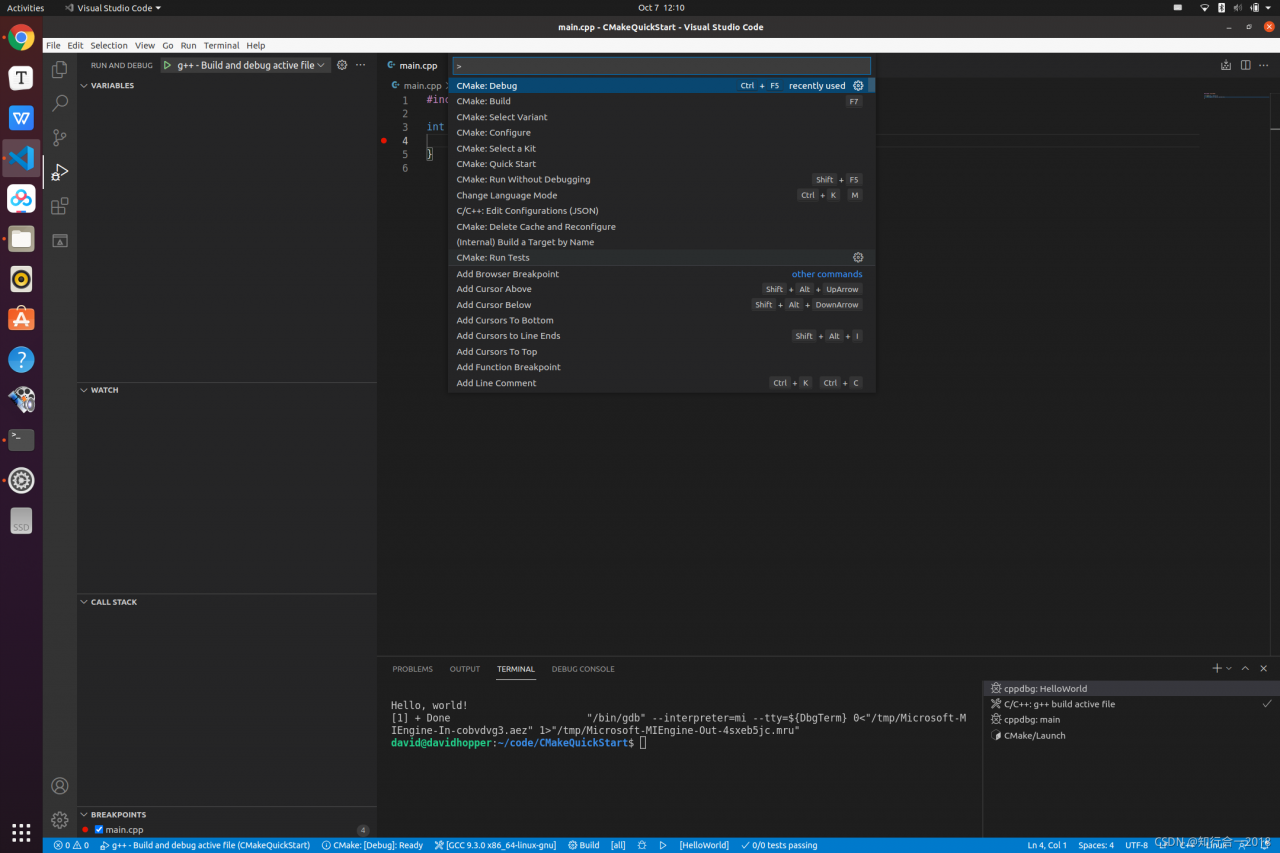Click the split editor icon
The height and width of the screenshot is (853, 1280).
click(x=1246, y=65)
